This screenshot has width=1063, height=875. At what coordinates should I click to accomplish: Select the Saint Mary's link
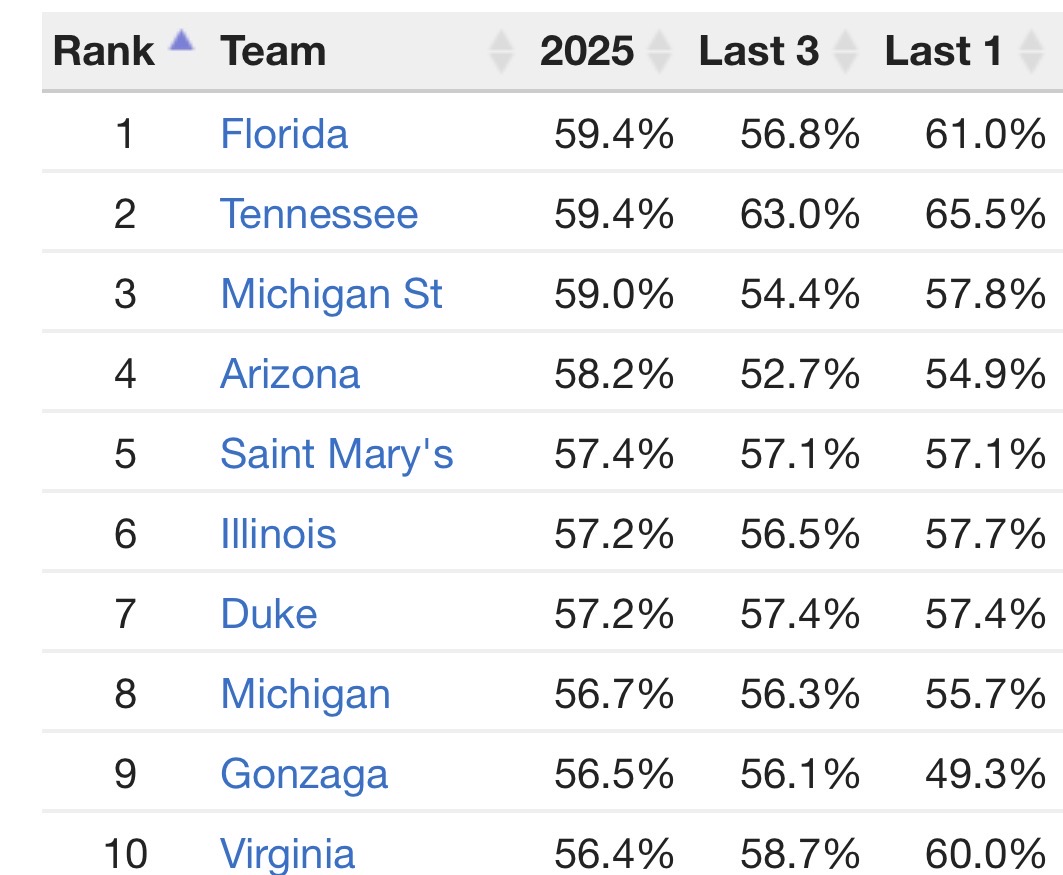pos(336,454)
